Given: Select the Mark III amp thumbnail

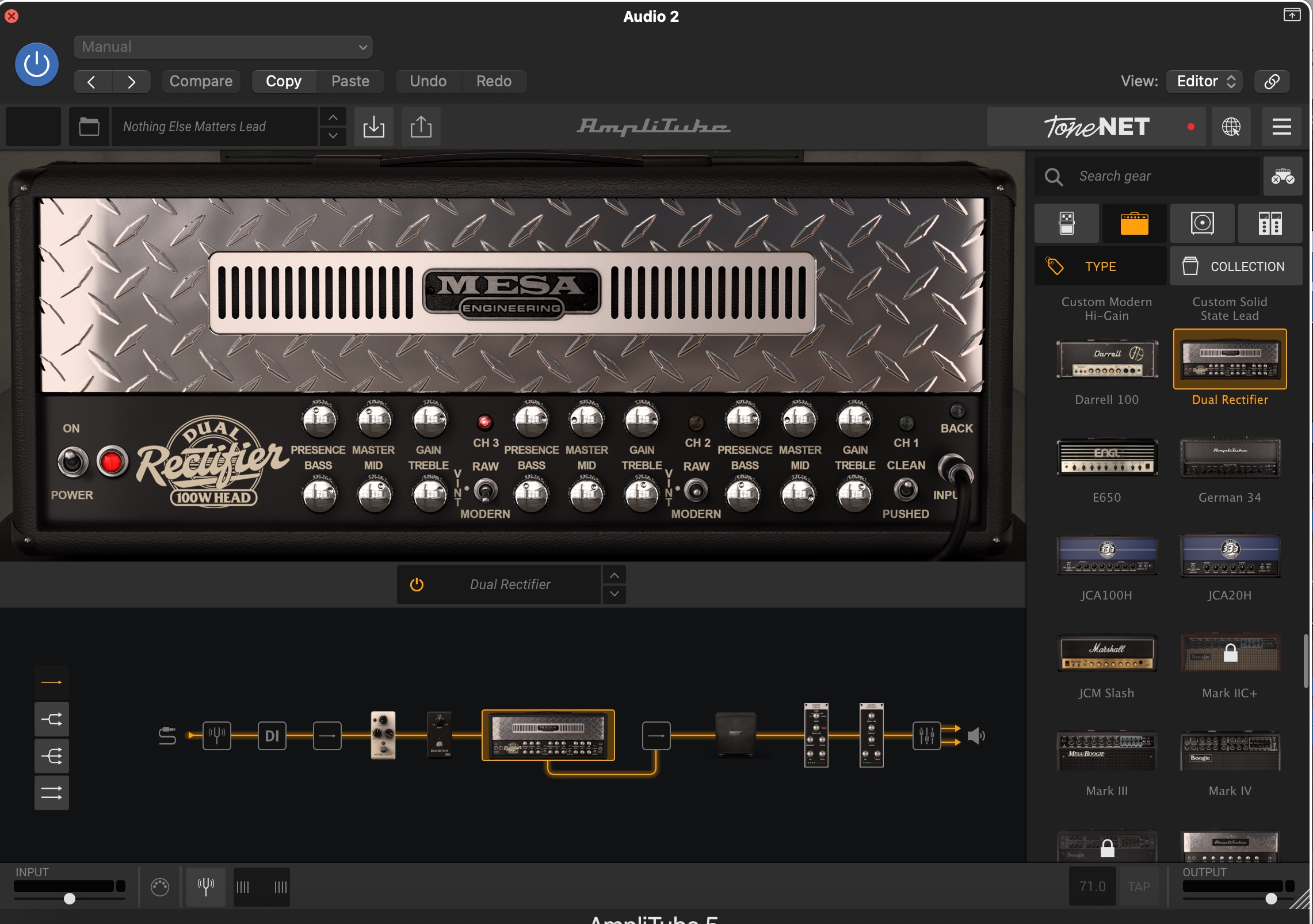Looking at the screenshot, I should tap(1107, 751).
